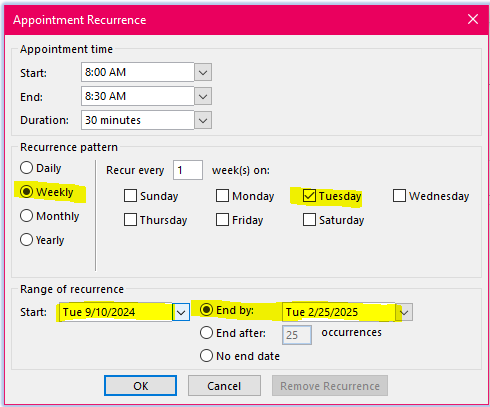Screen dimensions: 490x407
Task: Confirm with the OK button
Action: point(140,386)
